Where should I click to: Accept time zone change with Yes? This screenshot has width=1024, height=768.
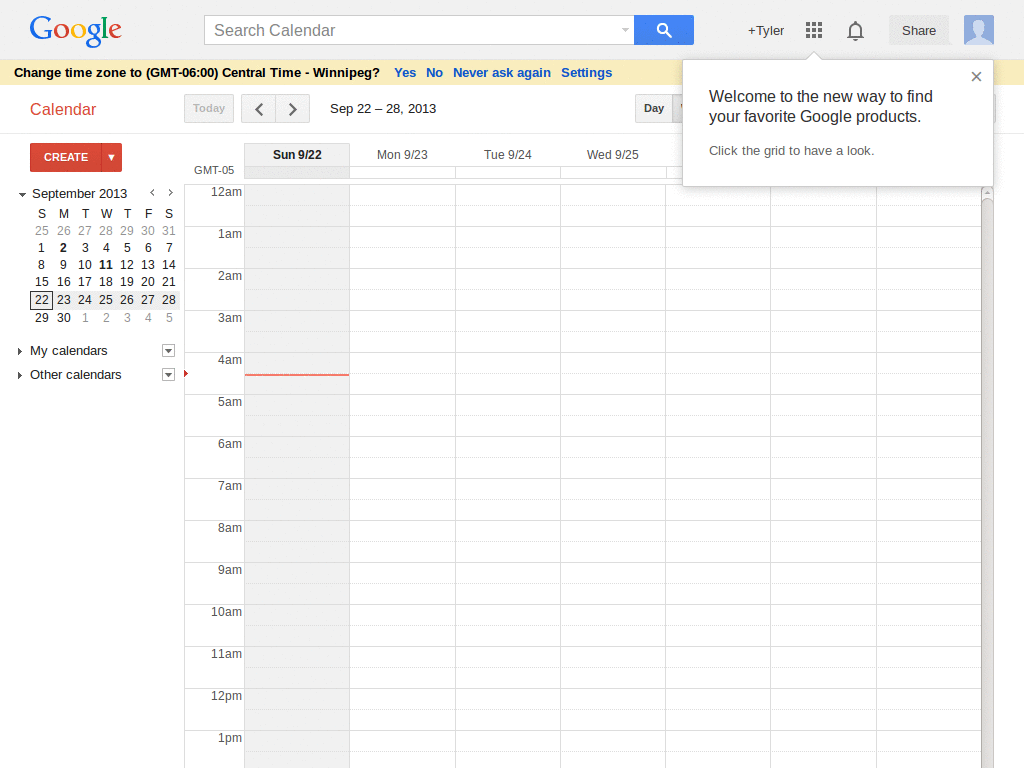(x=405, y=72)
